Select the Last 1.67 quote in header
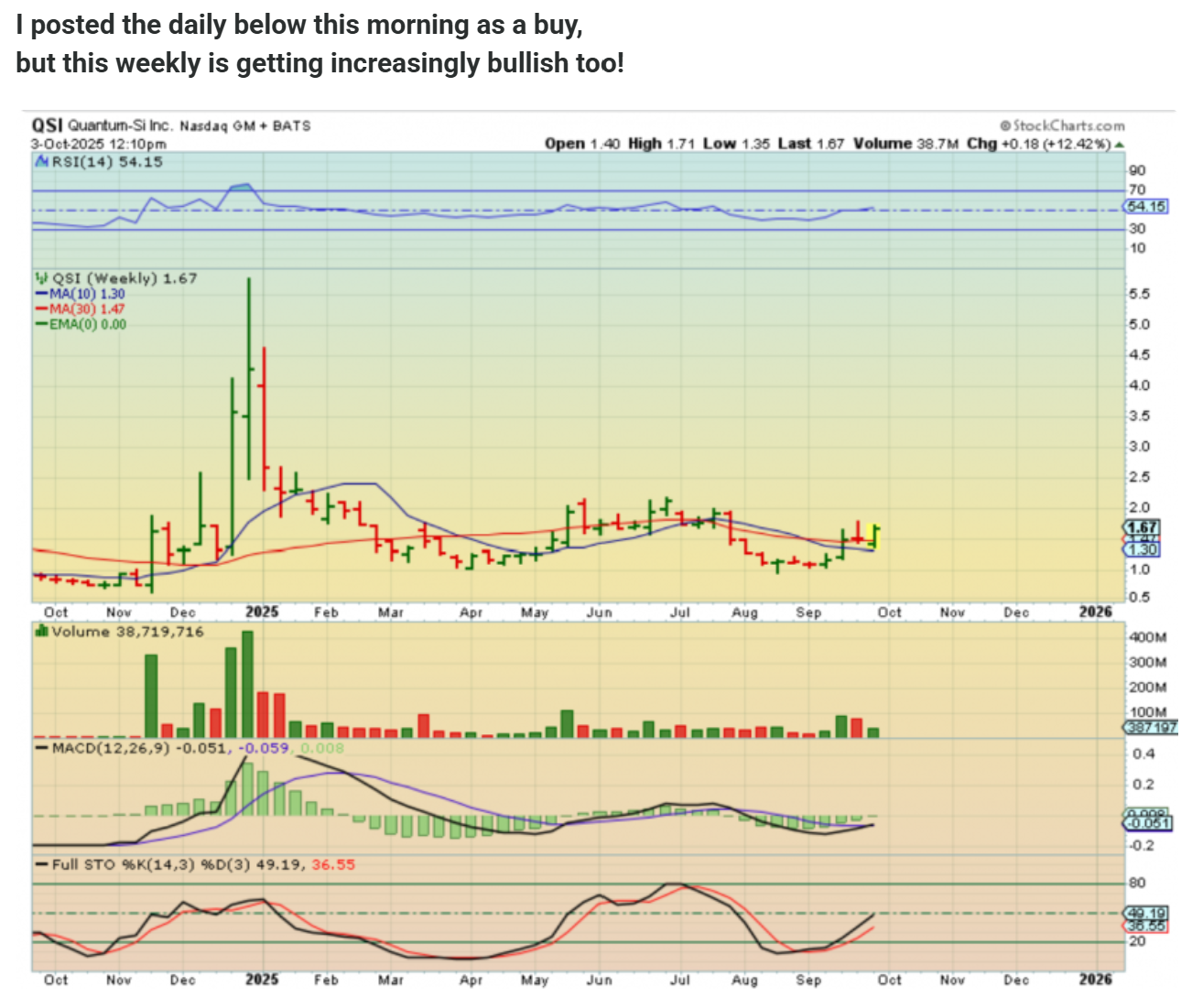Viewport: 1203px width, 1008px height. [811, 144]
